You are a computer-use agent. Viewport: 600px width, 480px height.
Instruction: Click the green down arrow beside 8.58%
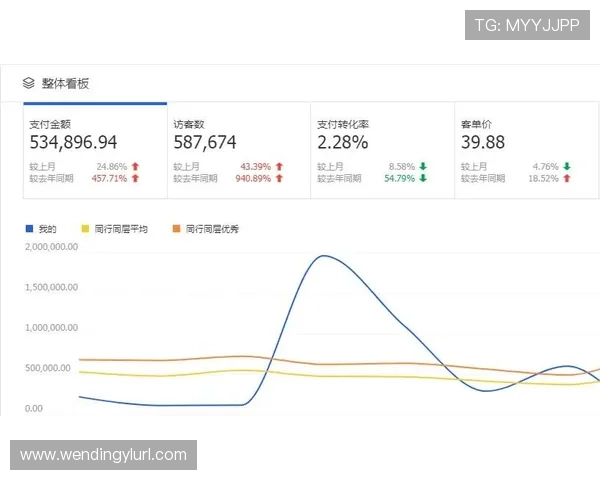423,167
